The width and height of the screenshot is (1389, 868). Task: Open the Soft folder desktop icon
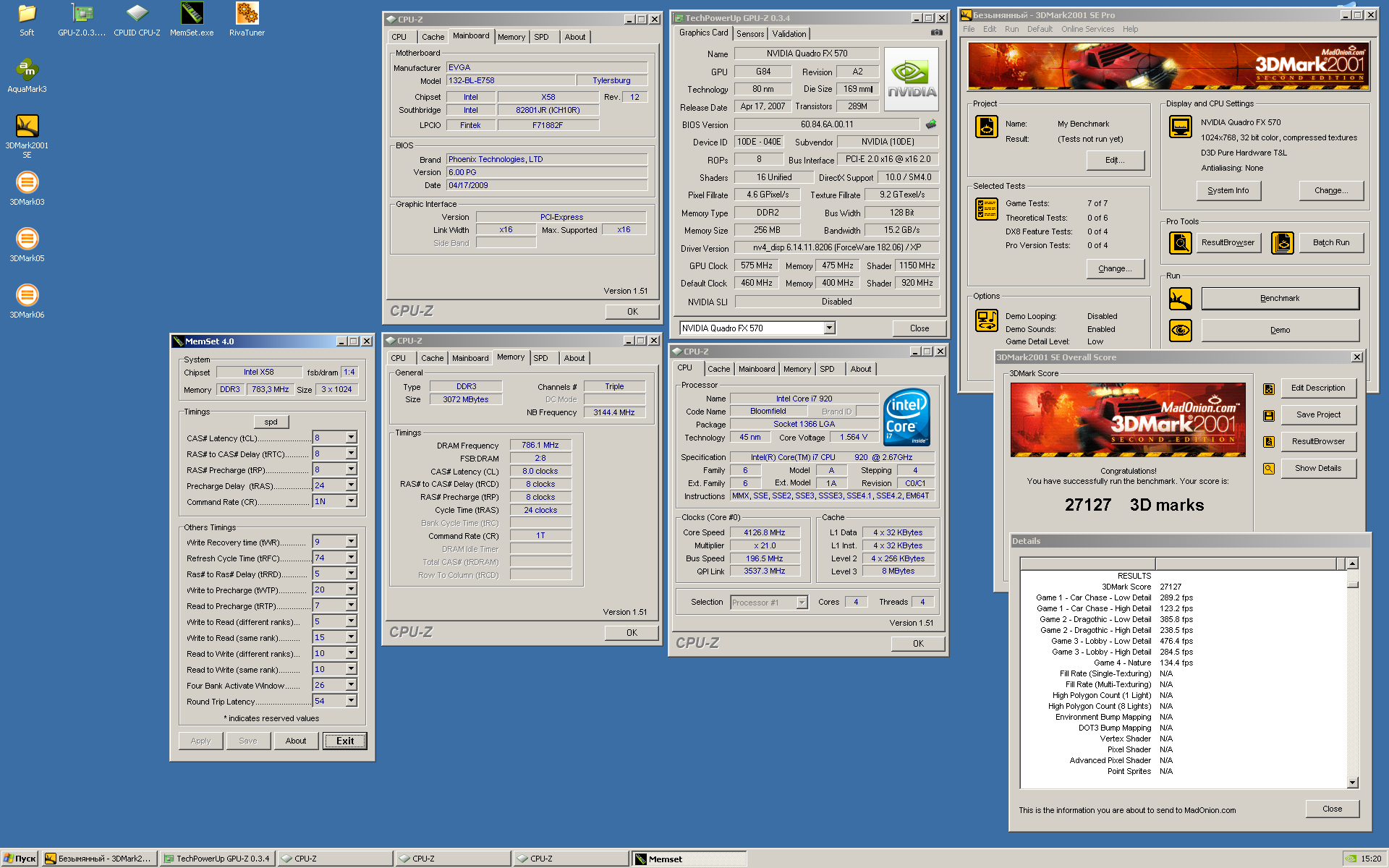pyautogui.click(x=27, y=13)
